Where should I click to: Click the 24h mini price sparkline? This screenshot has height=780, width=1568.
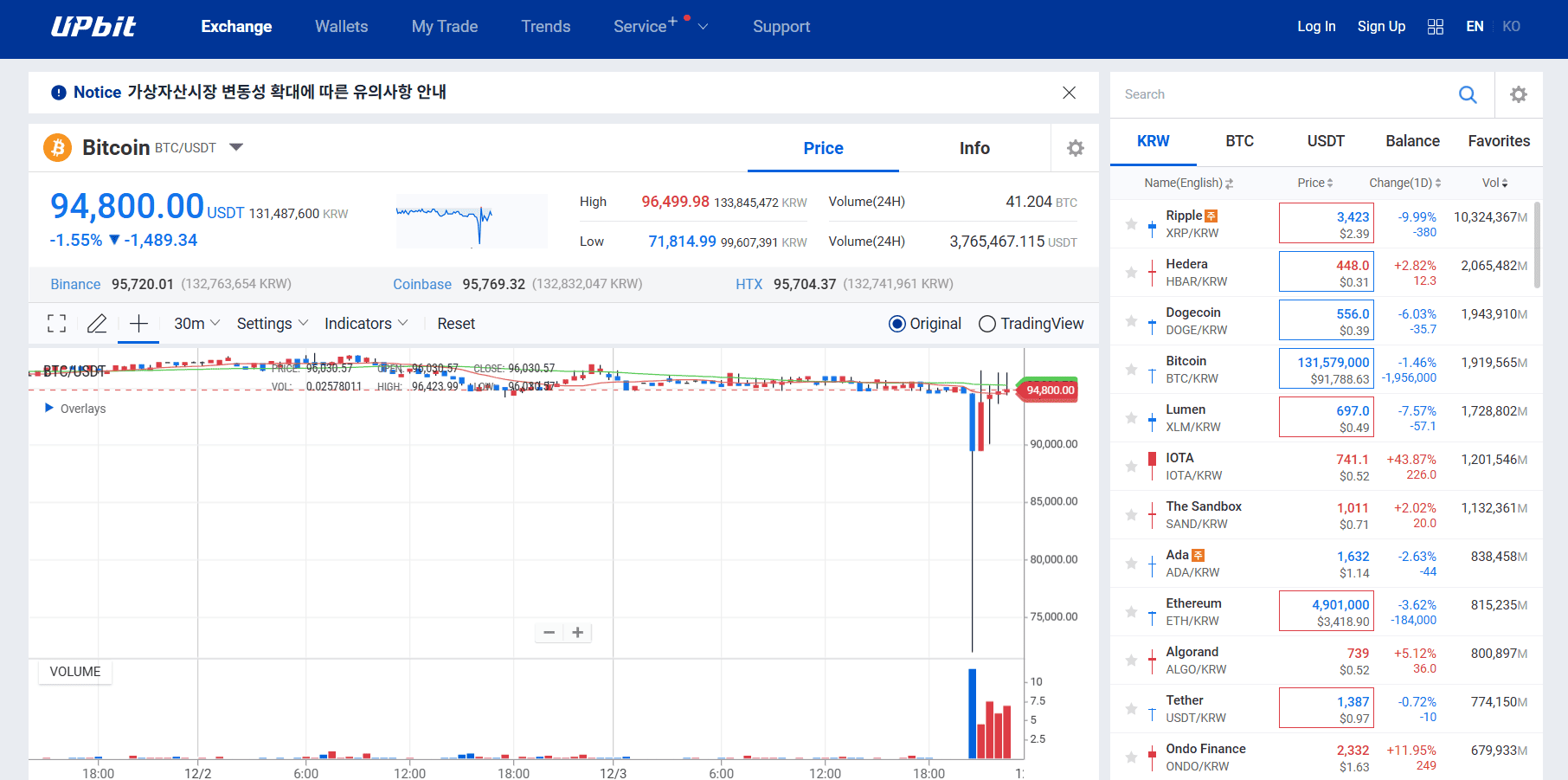tap(472, 221)
